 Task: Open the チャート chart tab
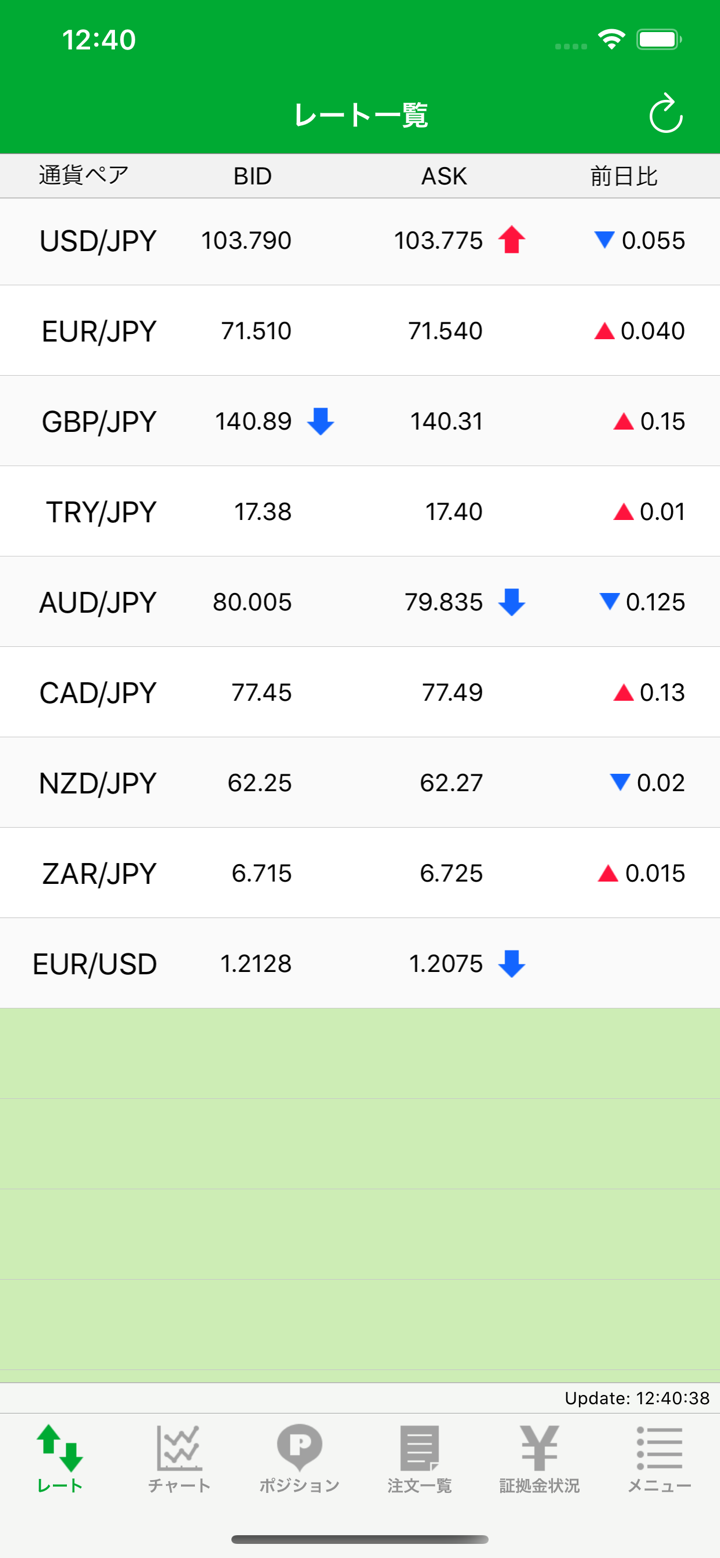pos(179,1460)
